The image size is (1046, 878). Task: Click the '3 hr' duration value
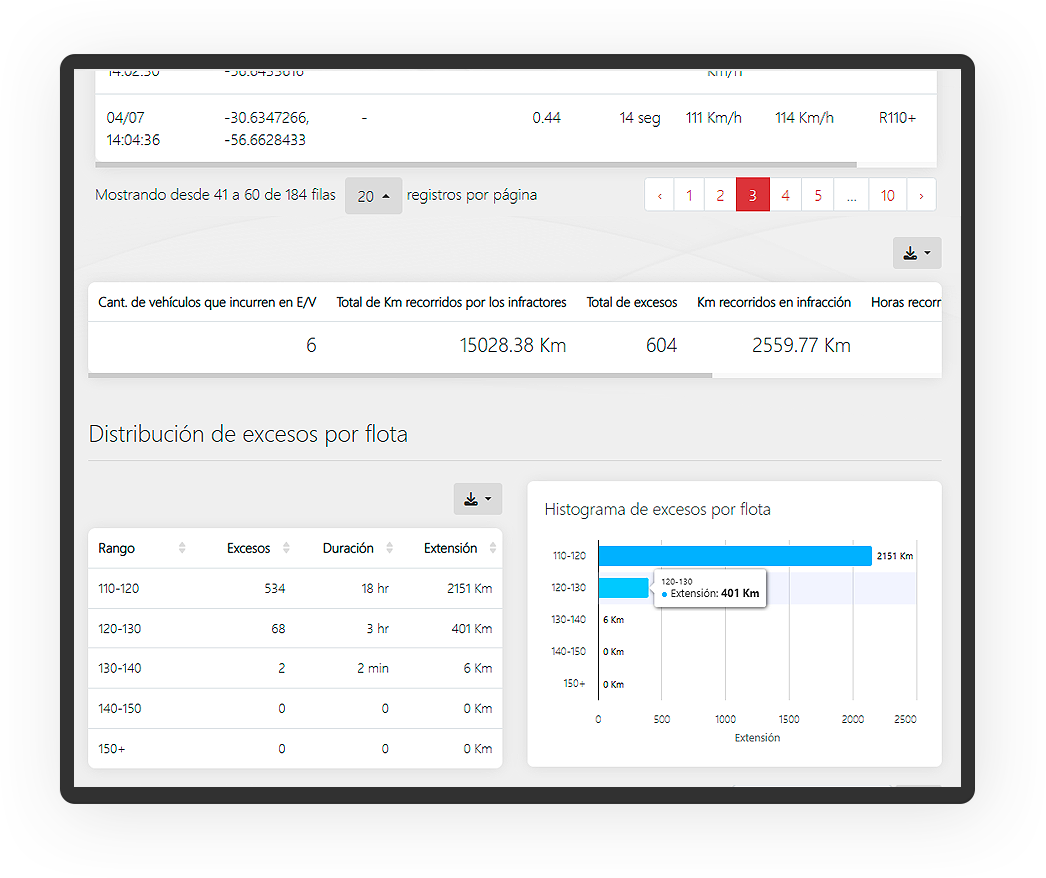(378, 628)
